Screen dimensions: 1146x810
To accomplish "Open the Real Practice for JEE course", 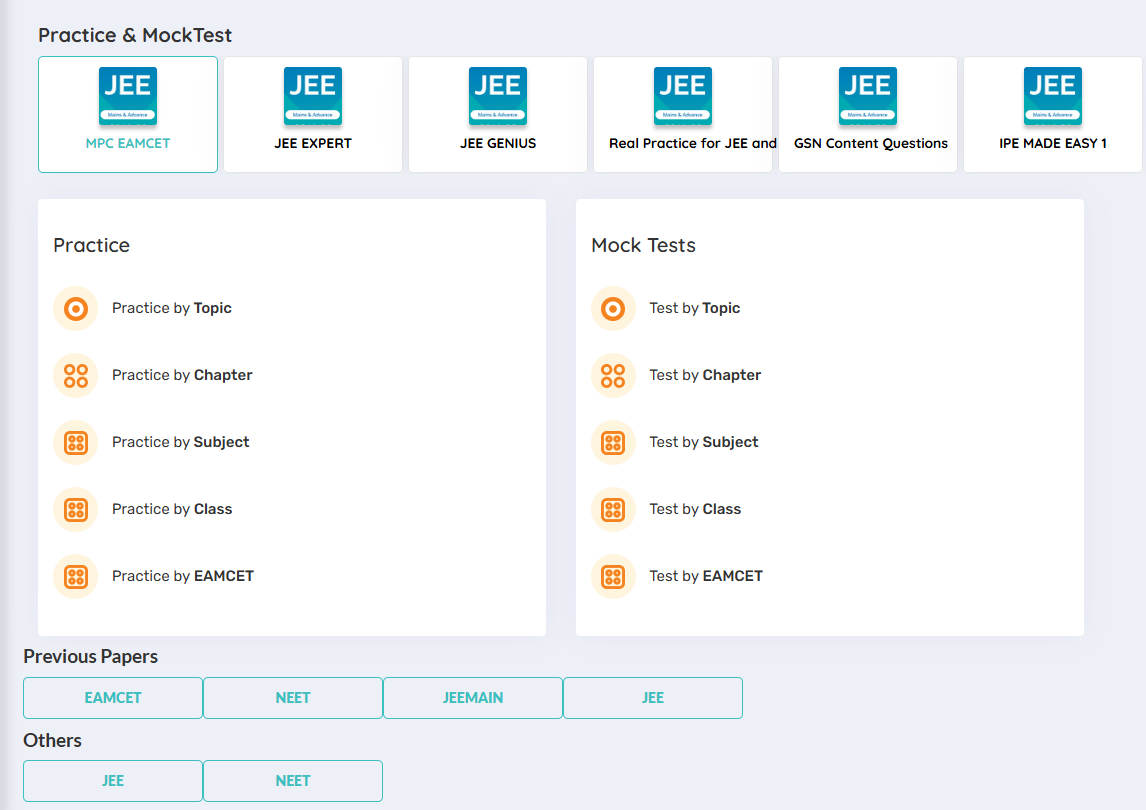I will [683, 115].
